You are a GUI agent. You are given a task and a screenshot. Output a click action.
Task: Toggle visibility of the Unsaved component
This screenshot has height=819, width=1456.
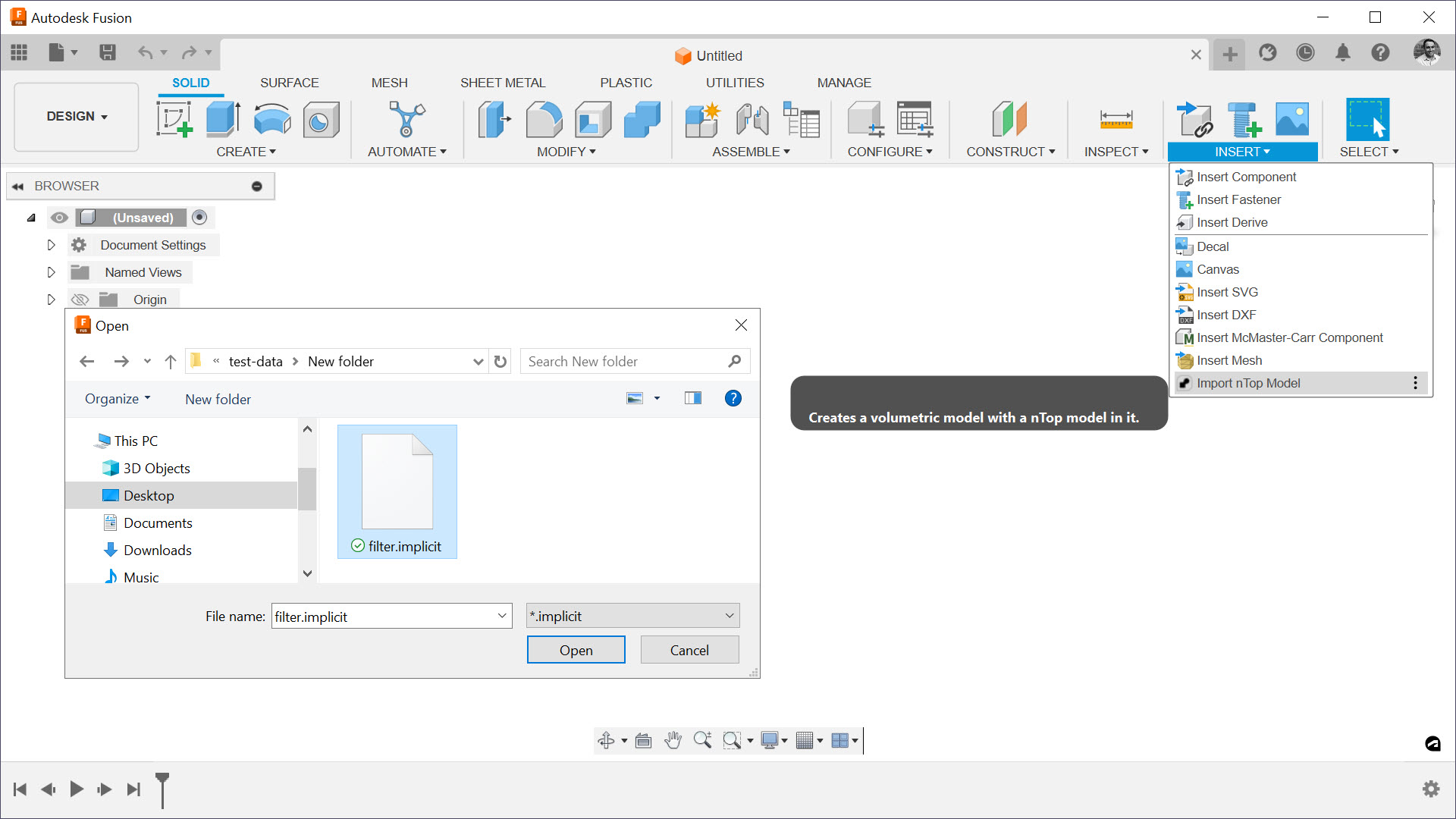[59, 218]
